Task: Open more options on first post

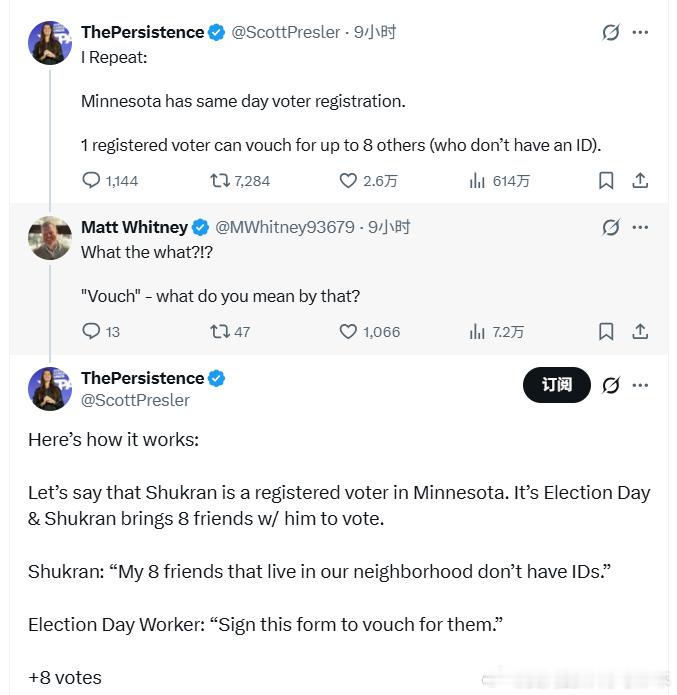Action: point(640,33)
